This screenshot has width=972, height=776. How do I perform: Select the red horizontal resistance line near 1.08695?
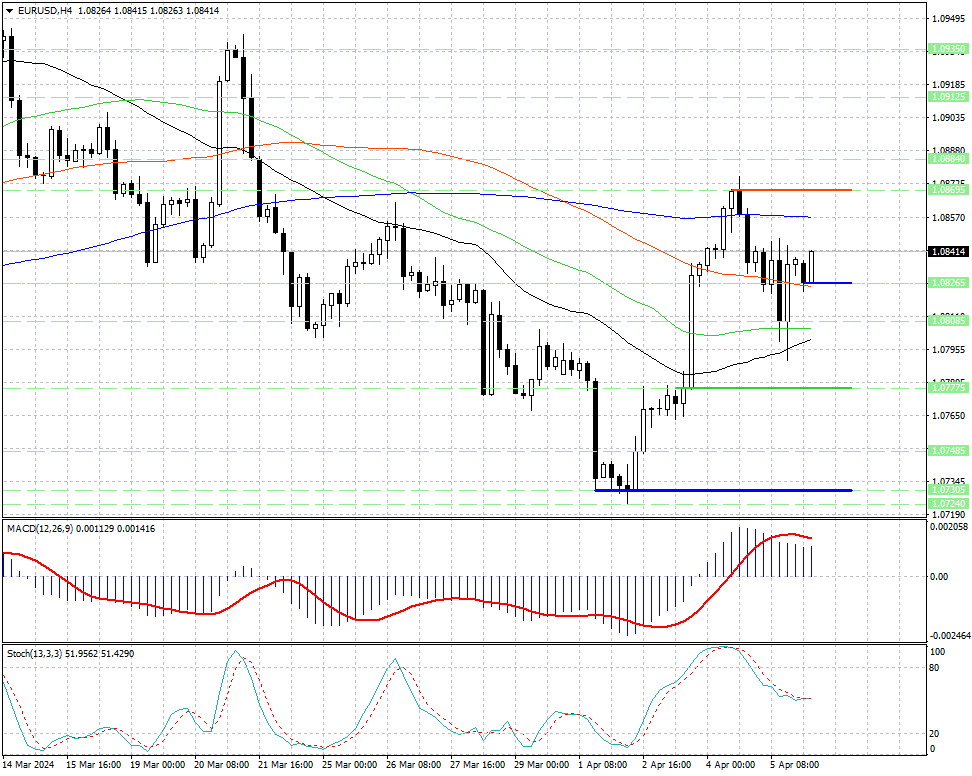[792, 190]
